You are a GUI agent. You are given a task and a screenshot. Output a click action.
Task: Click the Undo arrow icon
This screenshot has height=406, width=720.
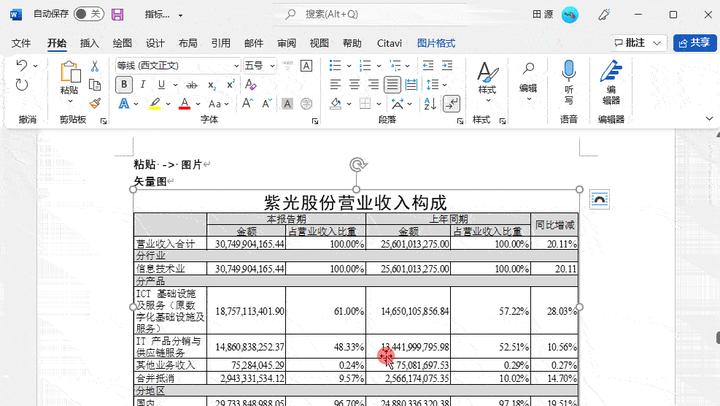[x=22, y=66]
